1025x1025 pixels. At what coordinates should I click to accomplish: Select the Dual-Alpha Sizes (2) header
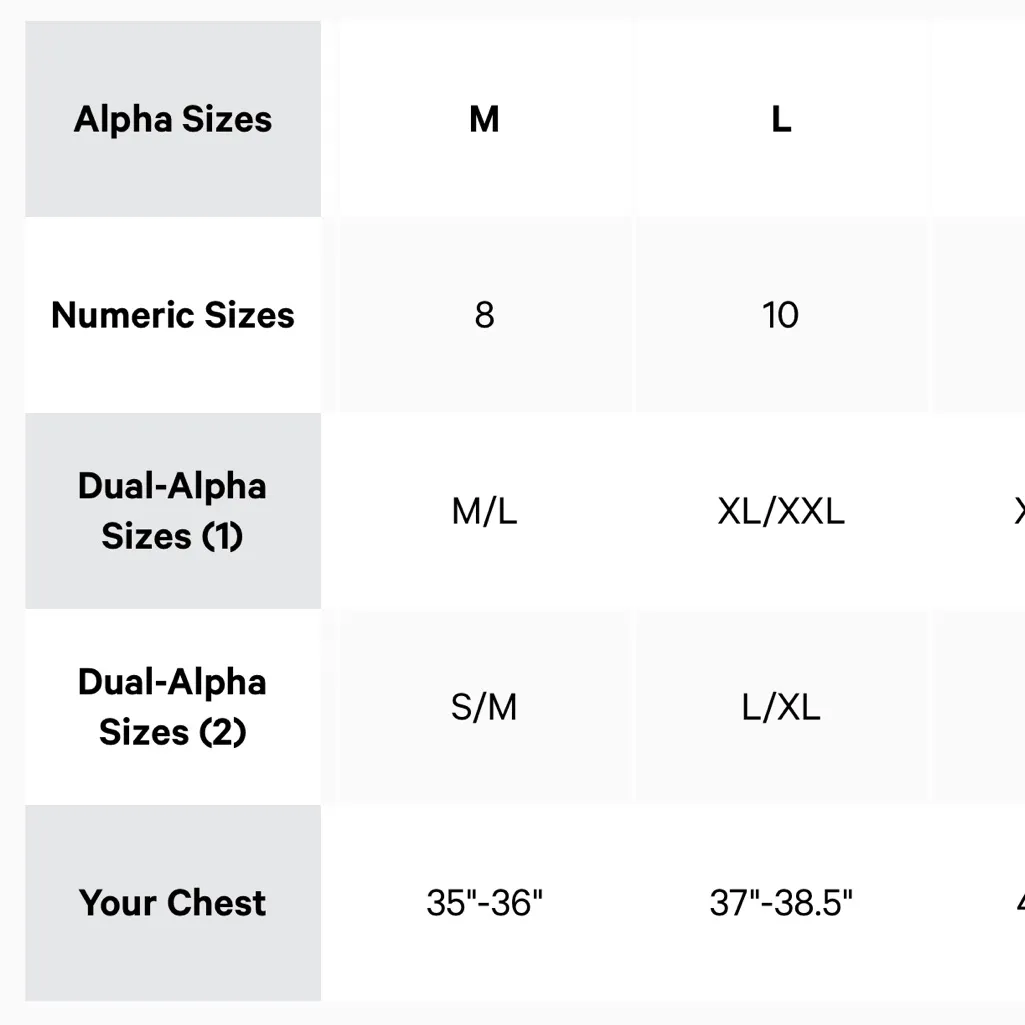click(x=173, y=707)
